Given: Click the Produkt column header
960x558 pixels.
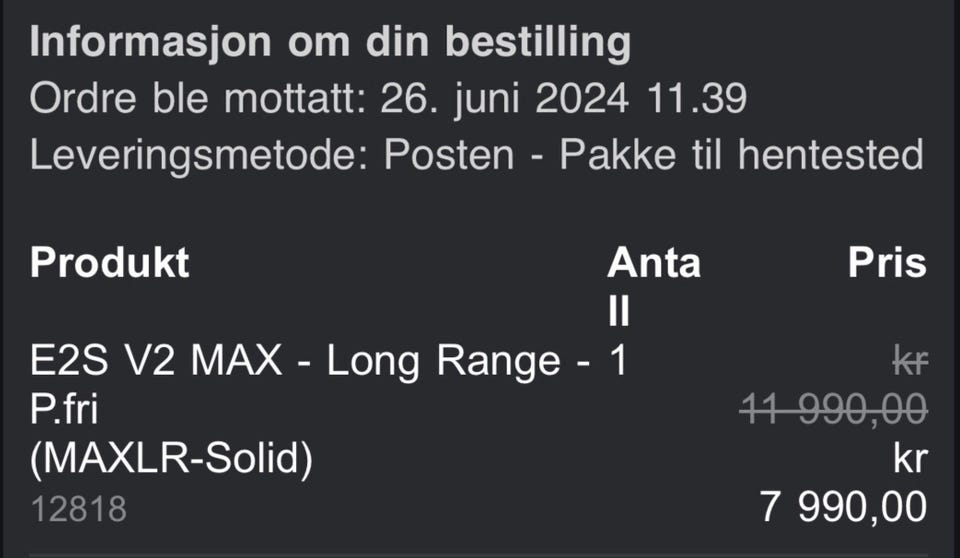Looking at the screenshot, I should [110, 263].
